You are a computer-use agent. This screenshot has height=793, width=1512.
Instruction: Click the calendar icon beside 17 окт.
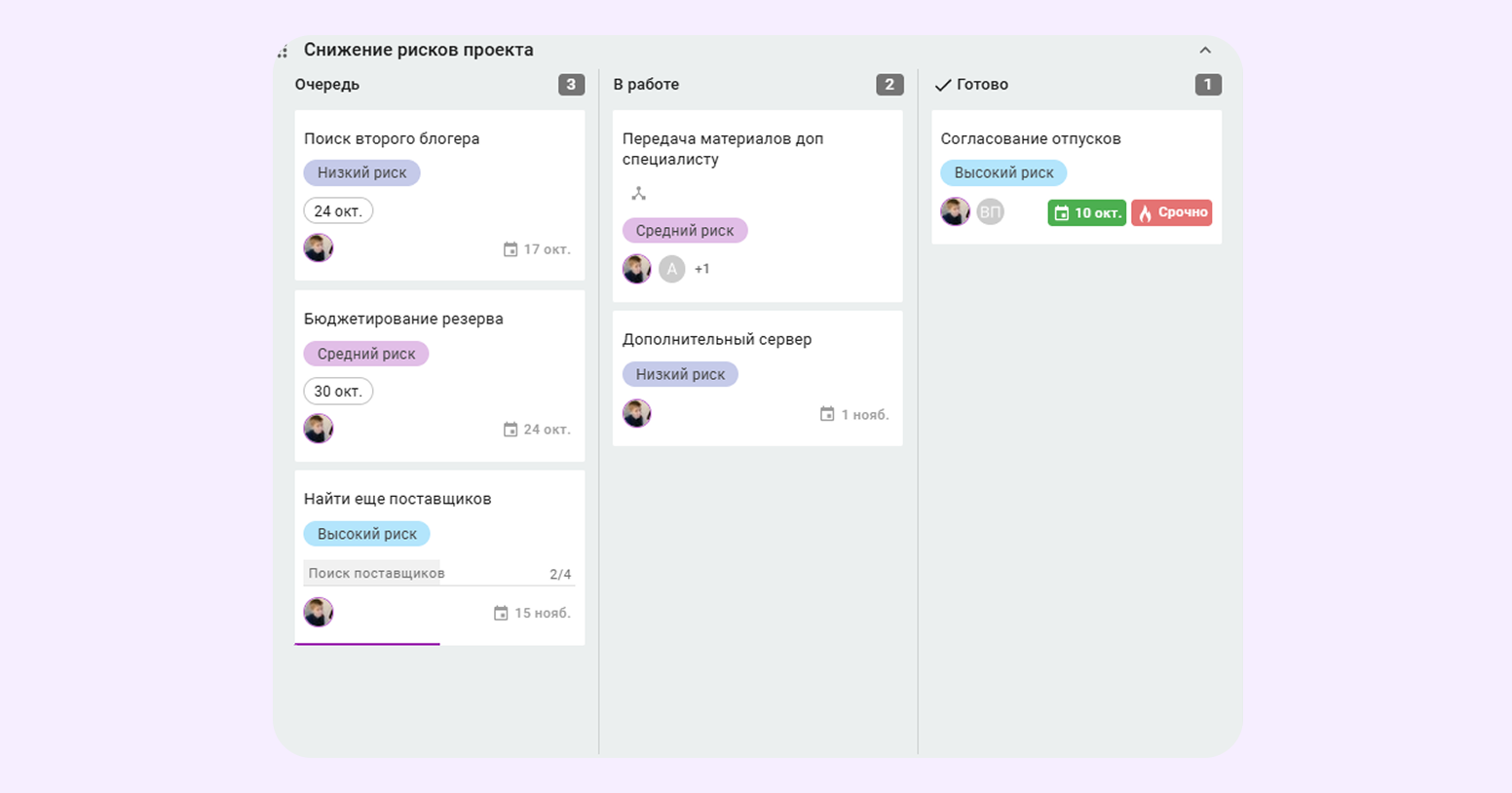point(510,249)
